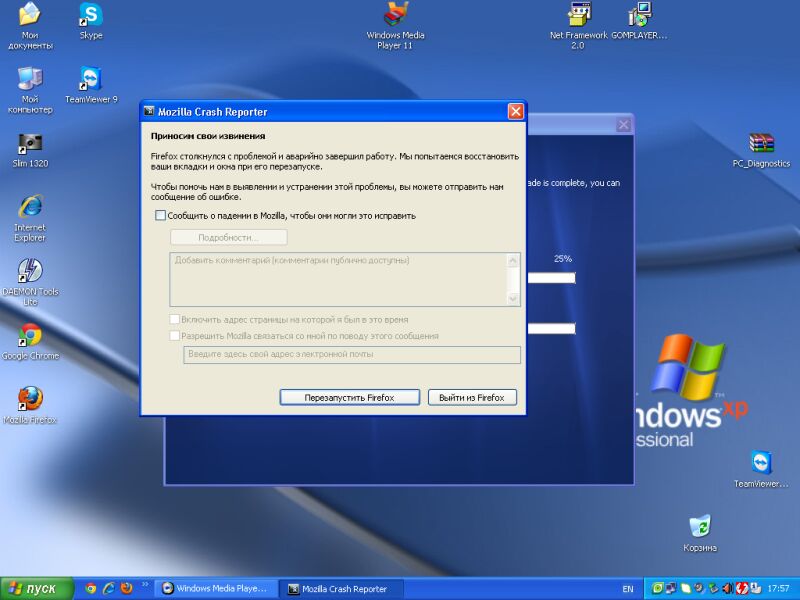The image size is (800, 600).
Task: Toggle 'Разрешить Mozilla связаться со мной' checkbox
Action: pos(174,336)
